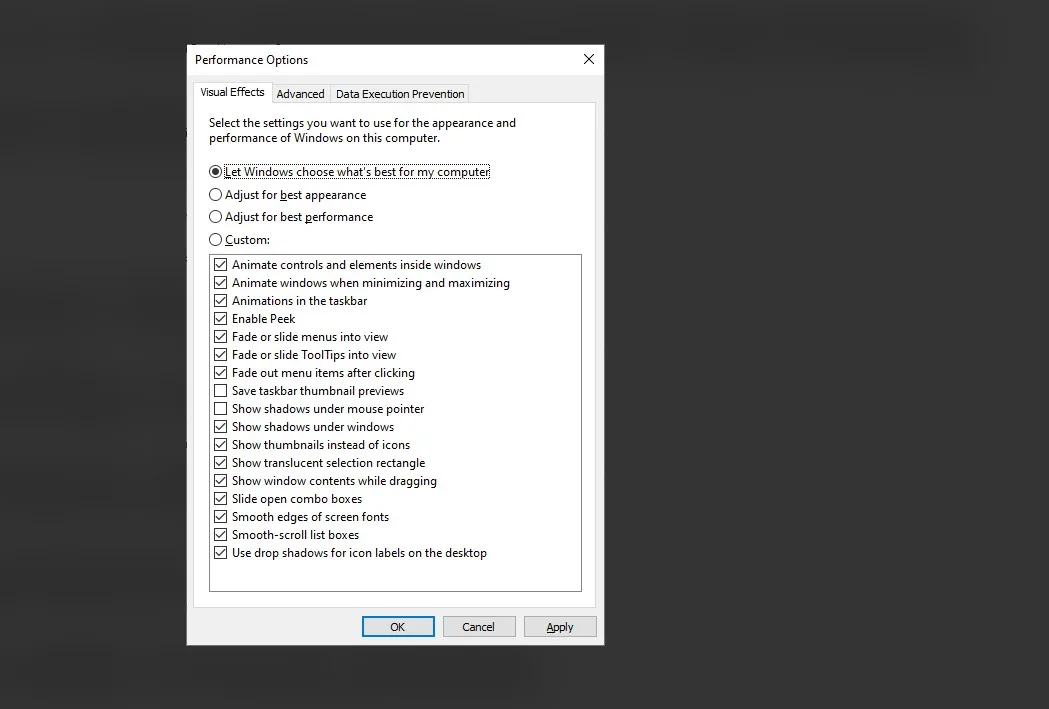Open the Data Execution Prevention tab
The width and height of the screenshot is (1049, 709).
coord(400,94)
